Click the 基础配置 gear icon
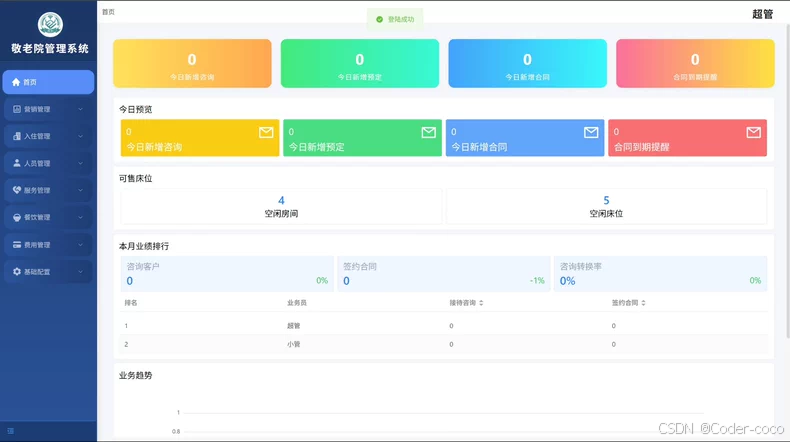This screenshot has width=790, height=442. [x=17, y=272]
